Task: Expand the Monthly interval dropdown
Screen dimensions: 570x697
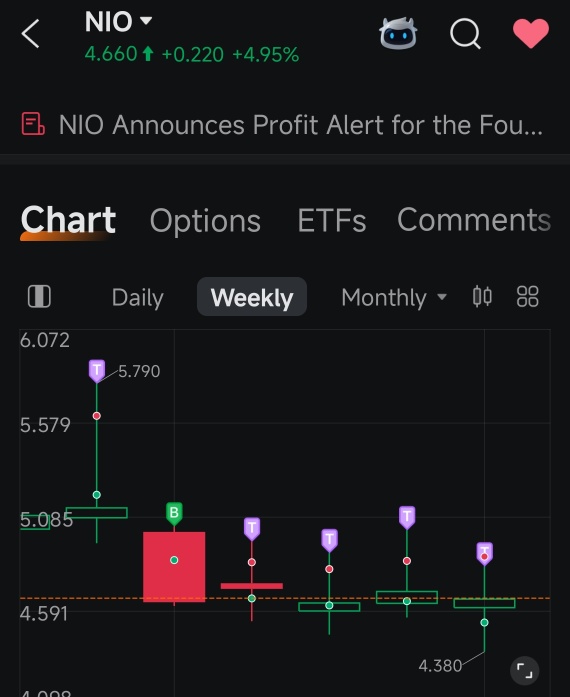Action: point(394,297)
